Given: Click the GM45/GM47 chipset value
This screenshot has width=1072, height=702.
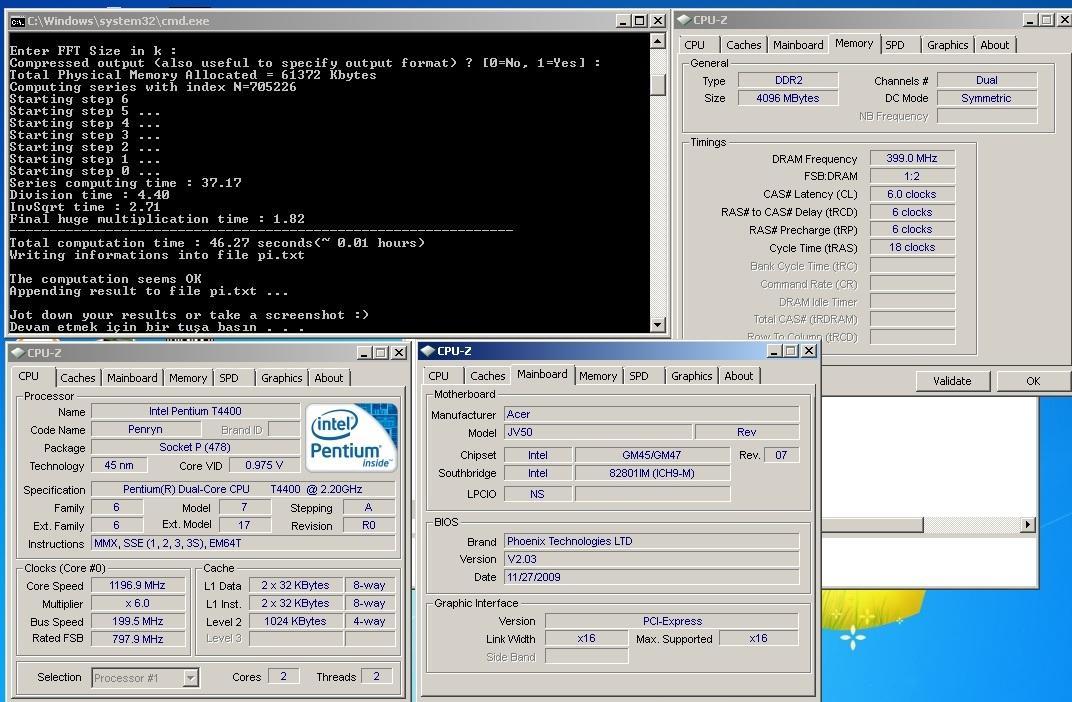Looking at the screenshot, I should [x=652, y=455].
